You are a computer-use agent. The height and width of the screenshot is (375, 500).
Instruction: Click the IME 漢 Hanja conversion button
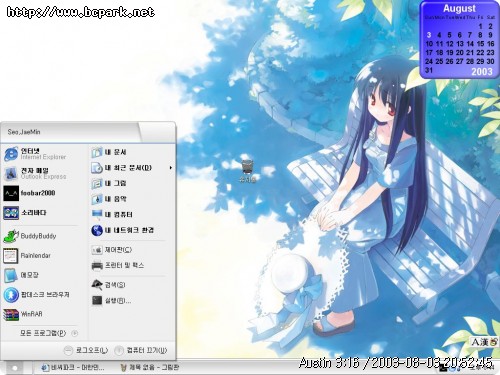[484, 342]
